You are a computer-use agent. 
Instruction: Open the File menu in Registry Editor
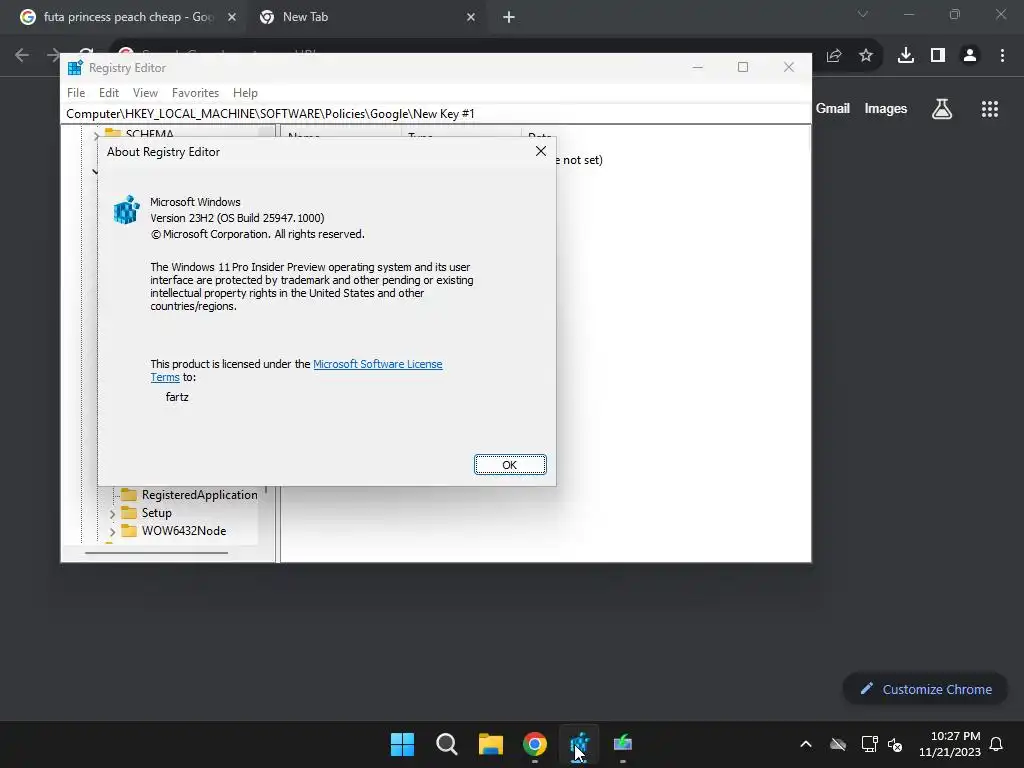pos(76,93)
